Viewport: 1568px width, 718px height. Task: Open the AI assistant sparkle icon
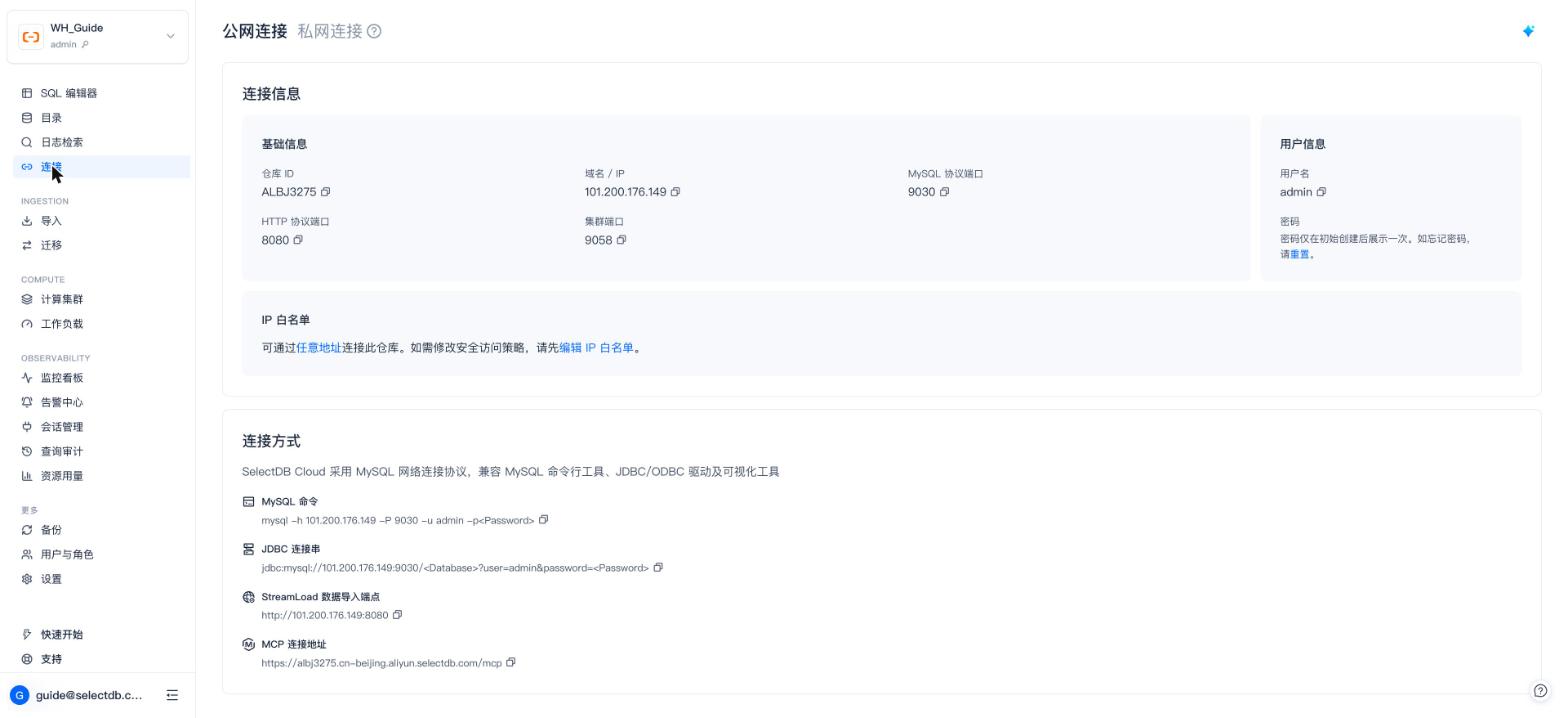coord(1528,31)
